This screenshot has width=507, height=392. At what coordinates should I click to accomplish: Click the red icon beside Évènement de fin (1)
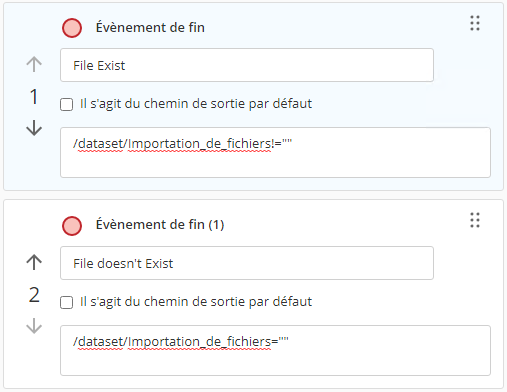72,226
